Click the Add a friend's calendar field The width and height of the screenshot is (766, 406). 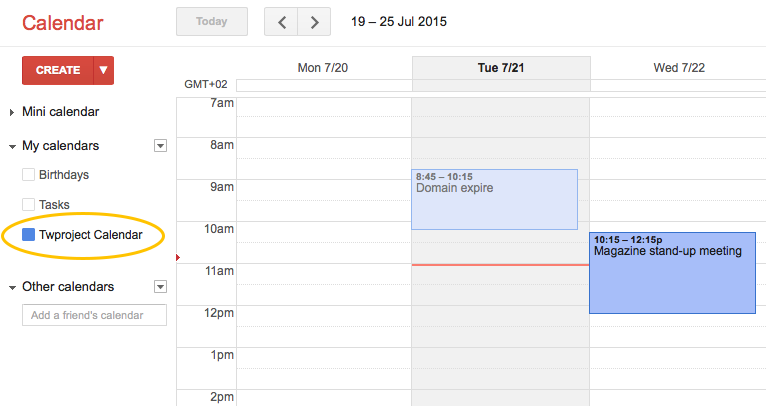point(94,315)
